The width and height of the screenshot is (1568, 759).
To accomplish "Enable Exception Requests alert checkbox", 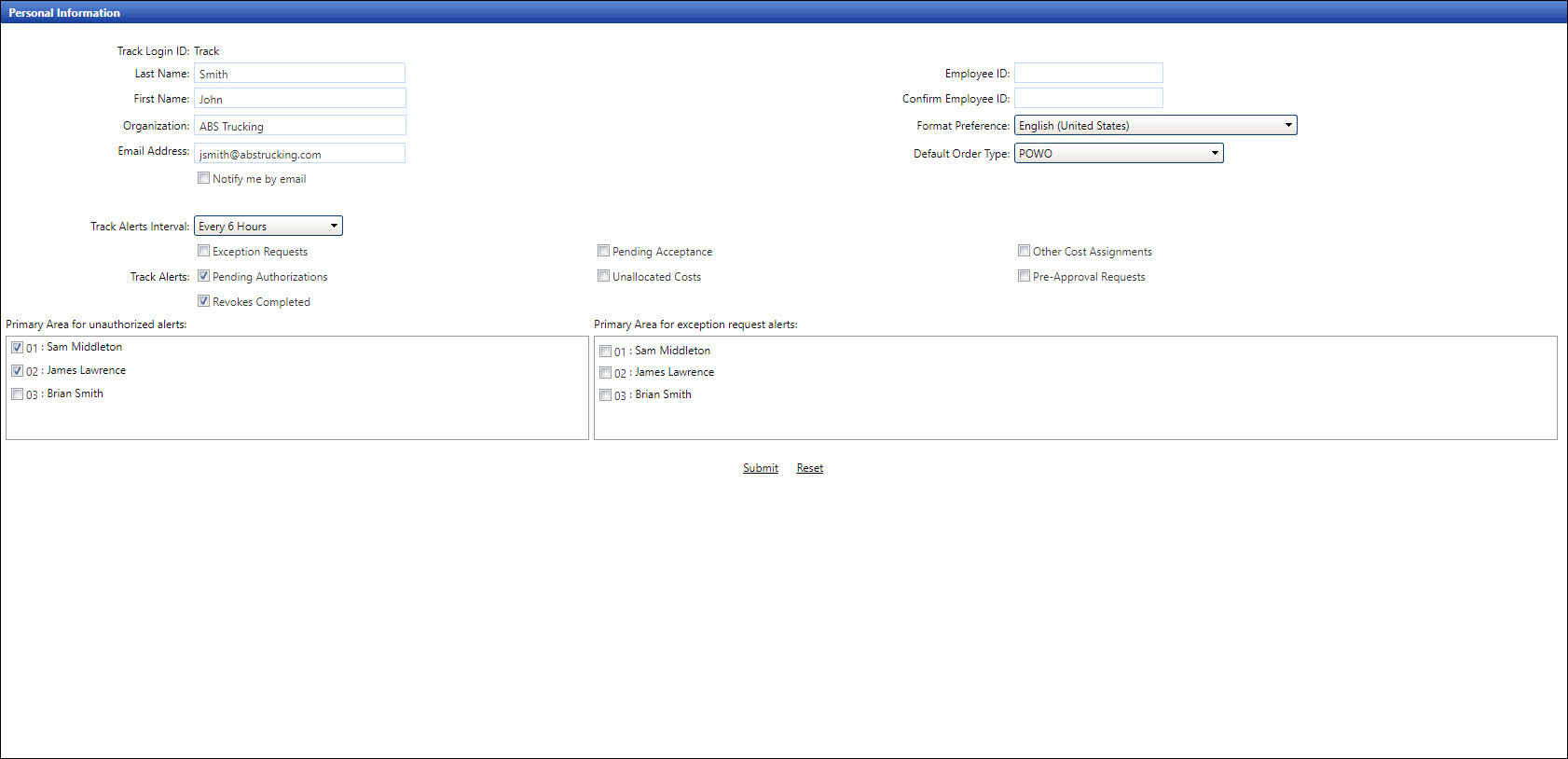I will [x=203, y=251].
